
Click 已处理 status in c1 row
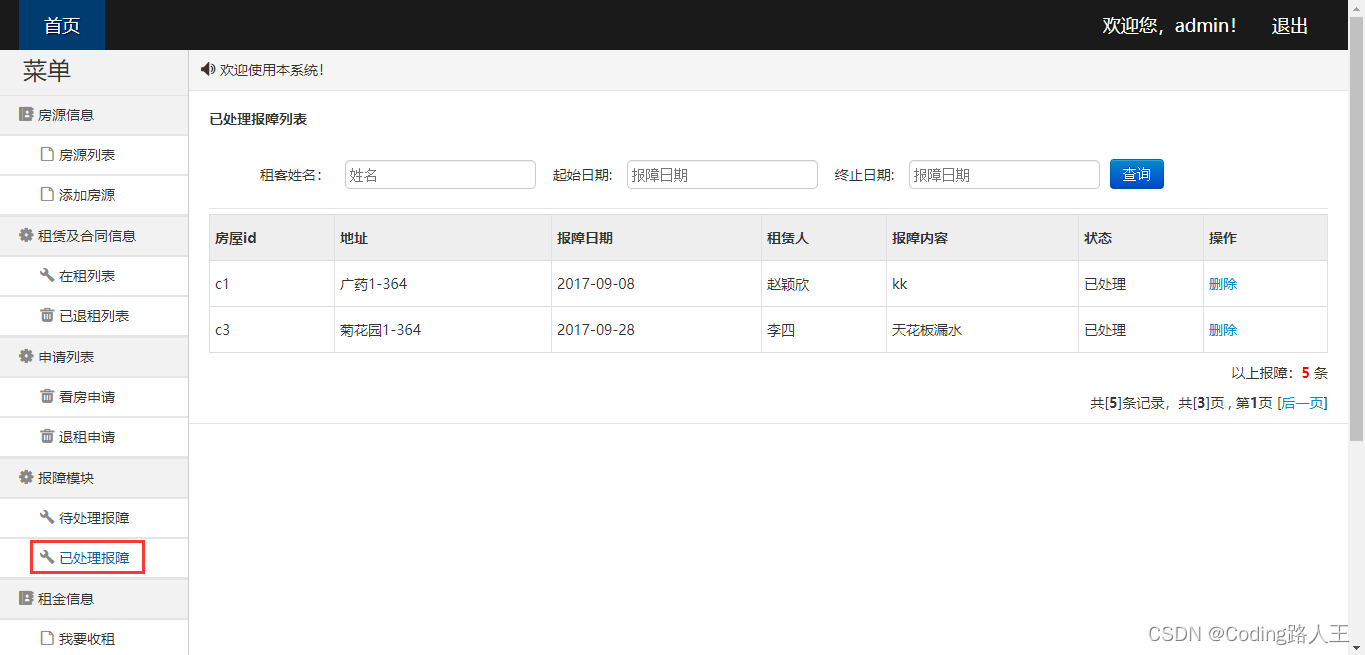(x=1105, y=284)
